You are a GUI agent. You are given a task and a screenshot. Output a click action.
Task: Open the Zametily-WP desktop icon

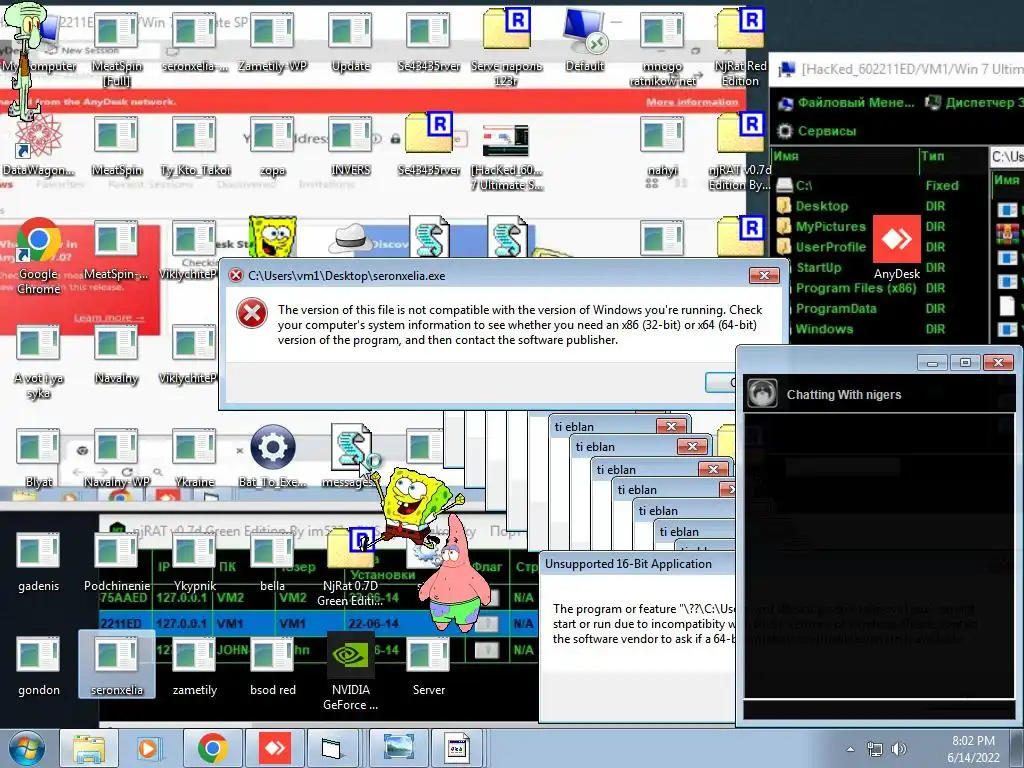[x=272, y=40]
